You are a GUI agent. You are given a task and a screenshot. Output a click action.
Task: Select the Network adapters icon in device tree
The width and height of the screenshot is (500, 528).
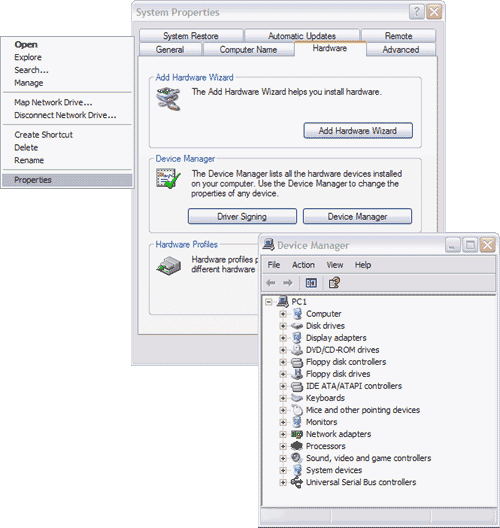297,434
